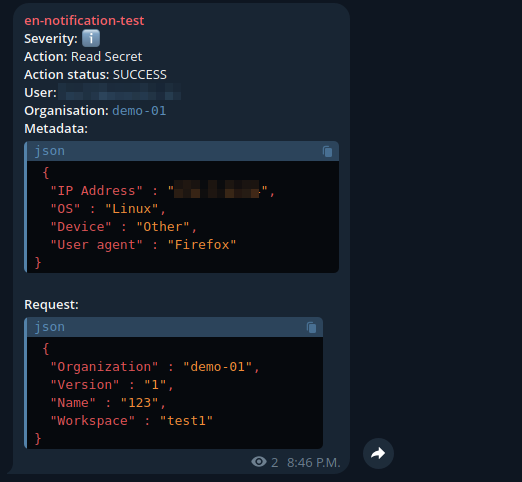522x482 pixels.
Task: Click the "test1" Workspace value
Action: click(186, 421)
